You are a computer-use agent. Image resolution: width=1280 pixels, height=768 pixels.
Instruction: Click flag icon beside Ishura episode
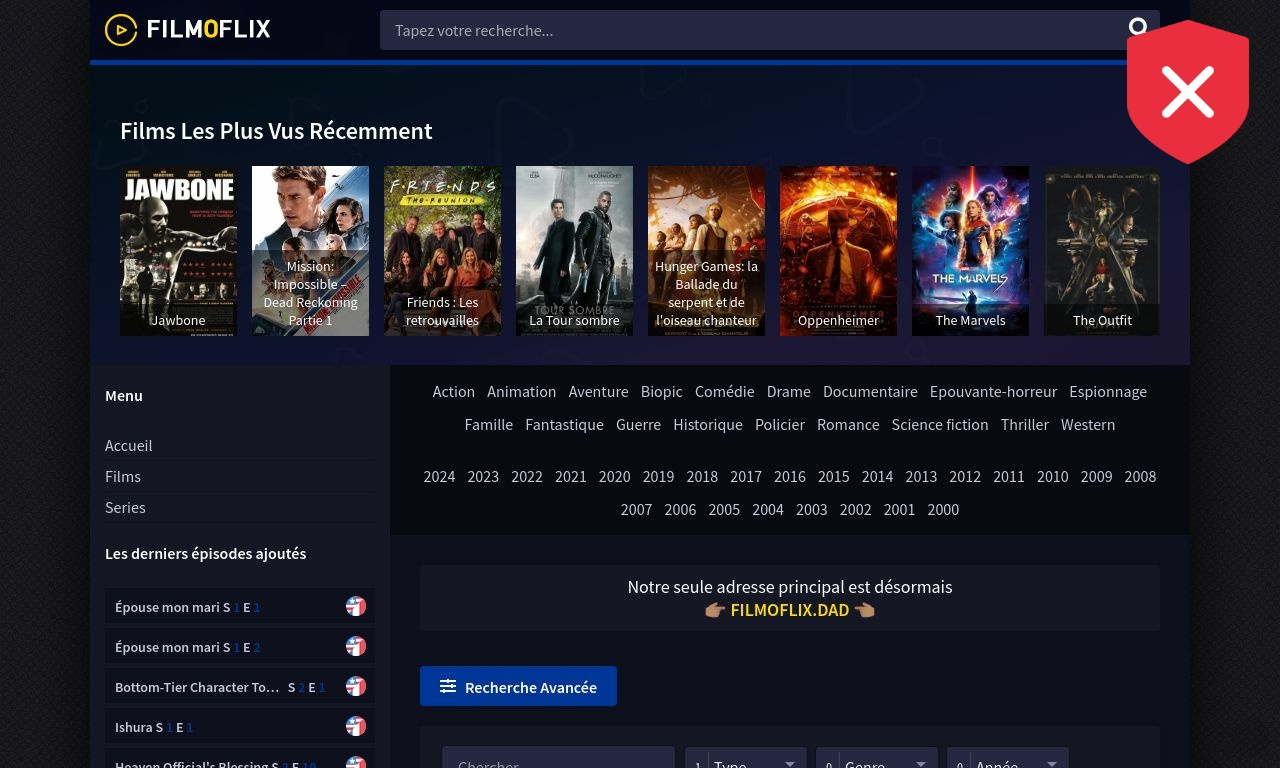356,726
